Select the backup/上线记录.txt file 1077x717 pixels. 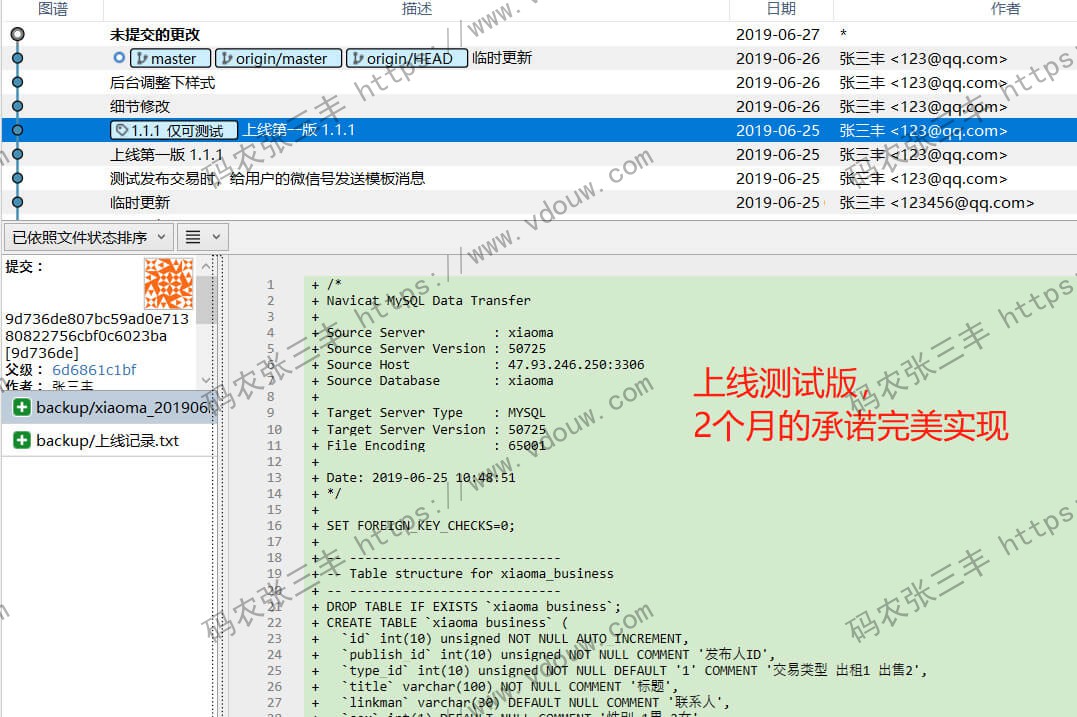tap(108, 441)
